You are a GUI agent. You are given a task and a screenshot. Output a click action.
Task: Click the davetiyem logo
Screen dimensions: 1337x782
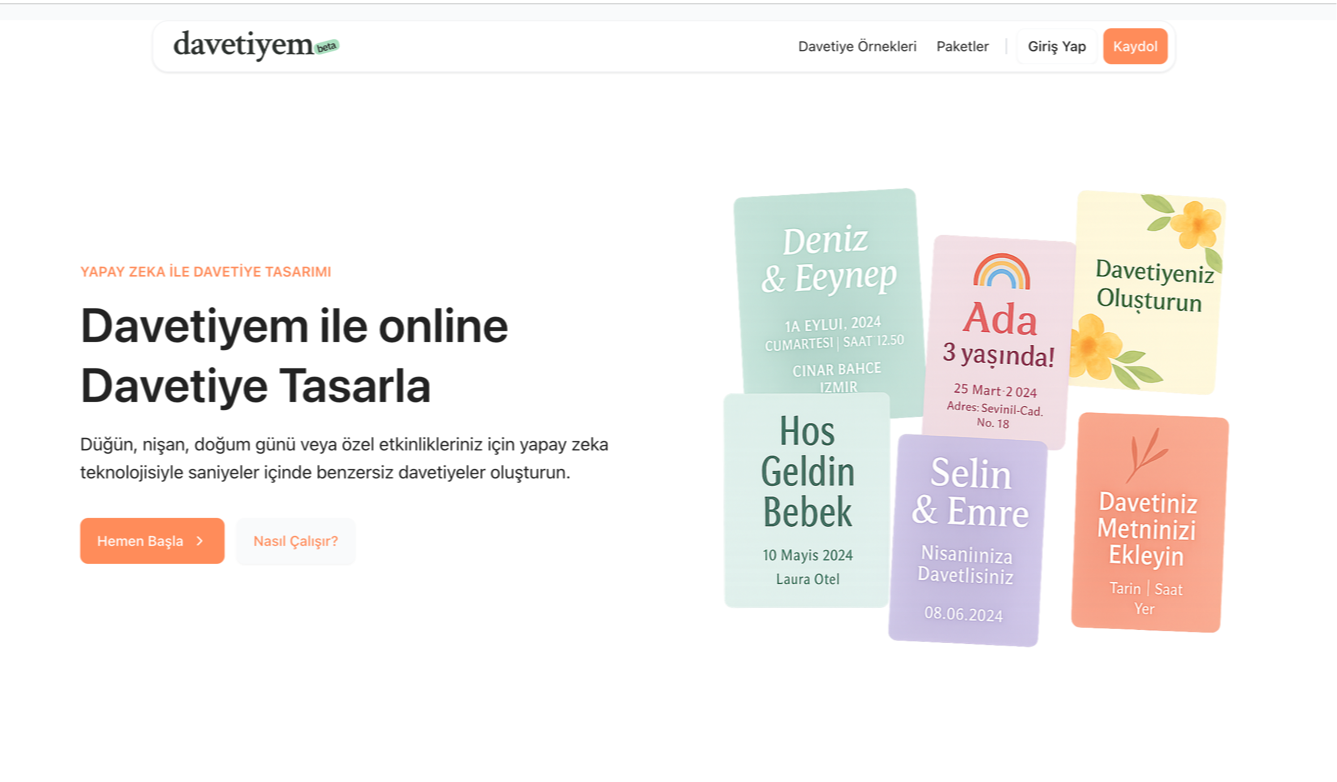pos(243,45)
